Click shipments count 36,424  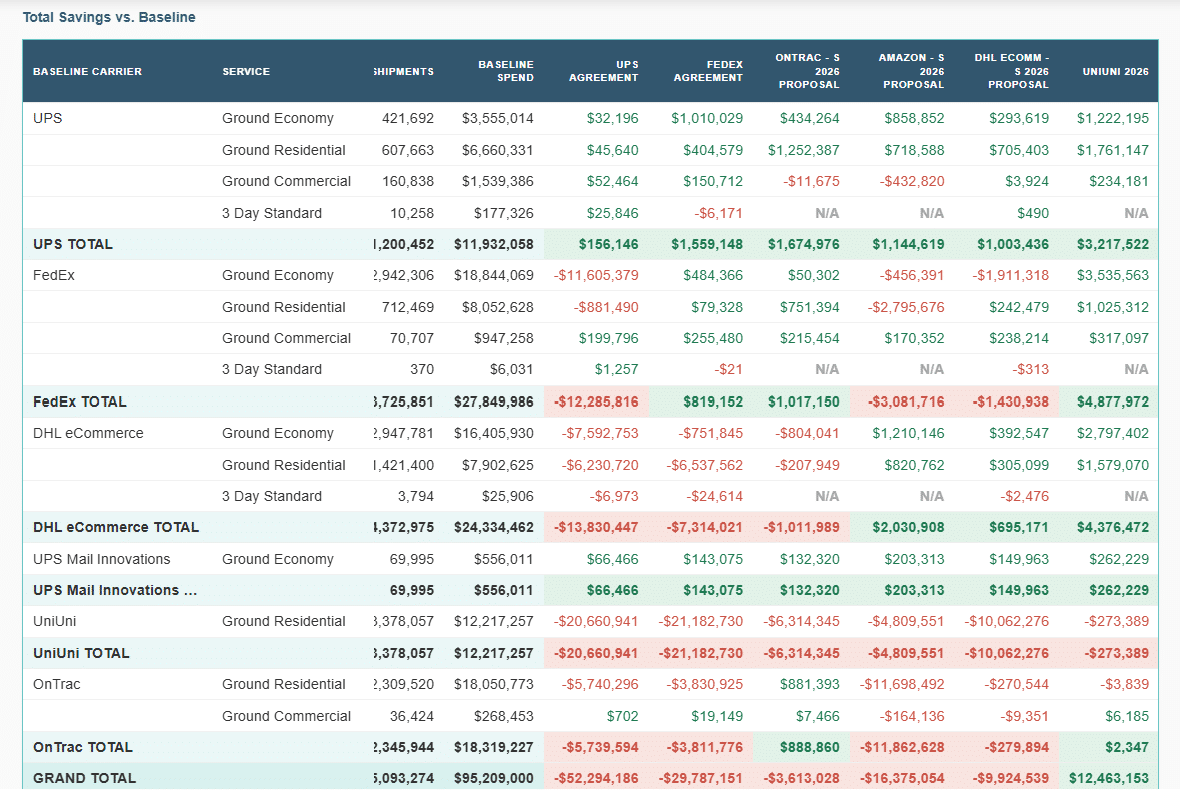(x=412, y=716)
